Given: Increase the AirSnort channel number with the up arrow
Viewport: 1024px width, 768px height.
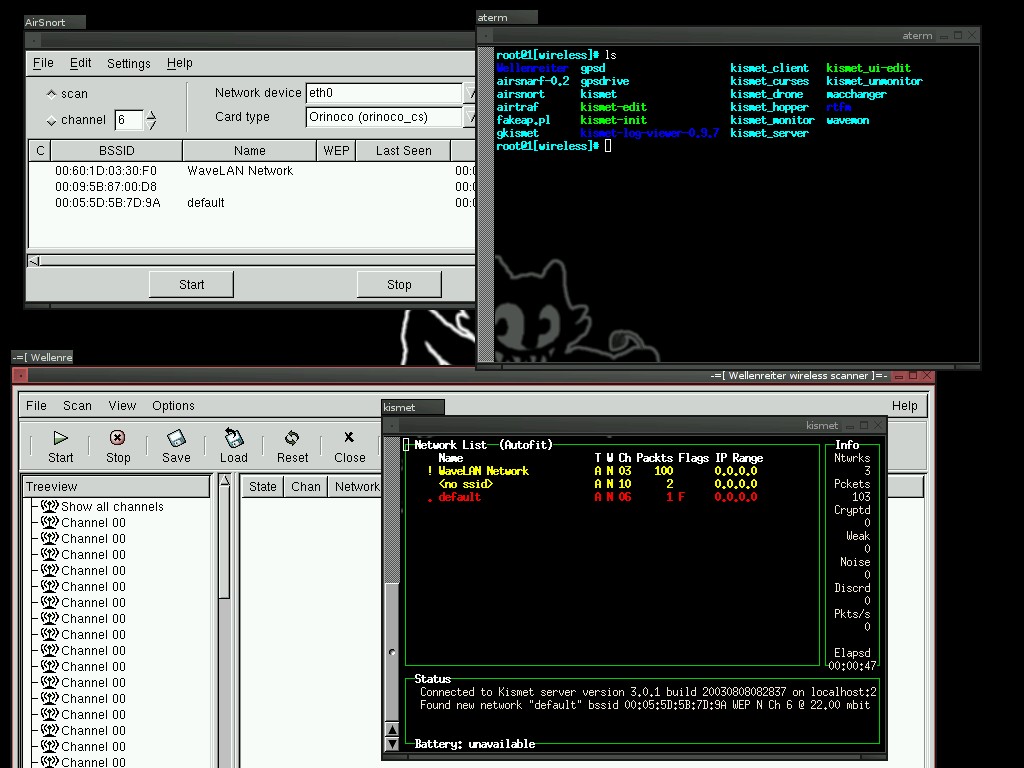Looking at the screenshot, I should 152,115.
